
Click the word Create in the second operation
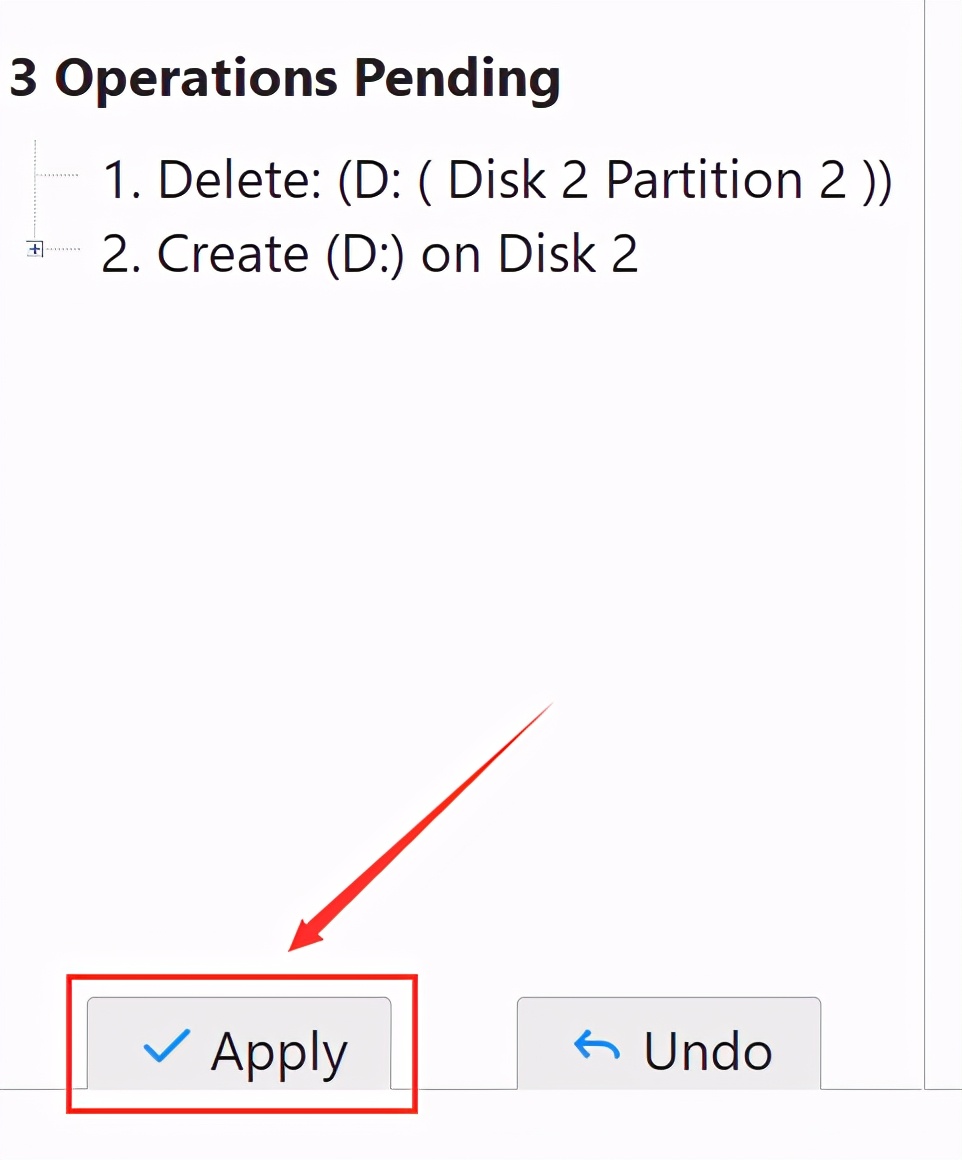pyautogui.click(x=233, y=254)
